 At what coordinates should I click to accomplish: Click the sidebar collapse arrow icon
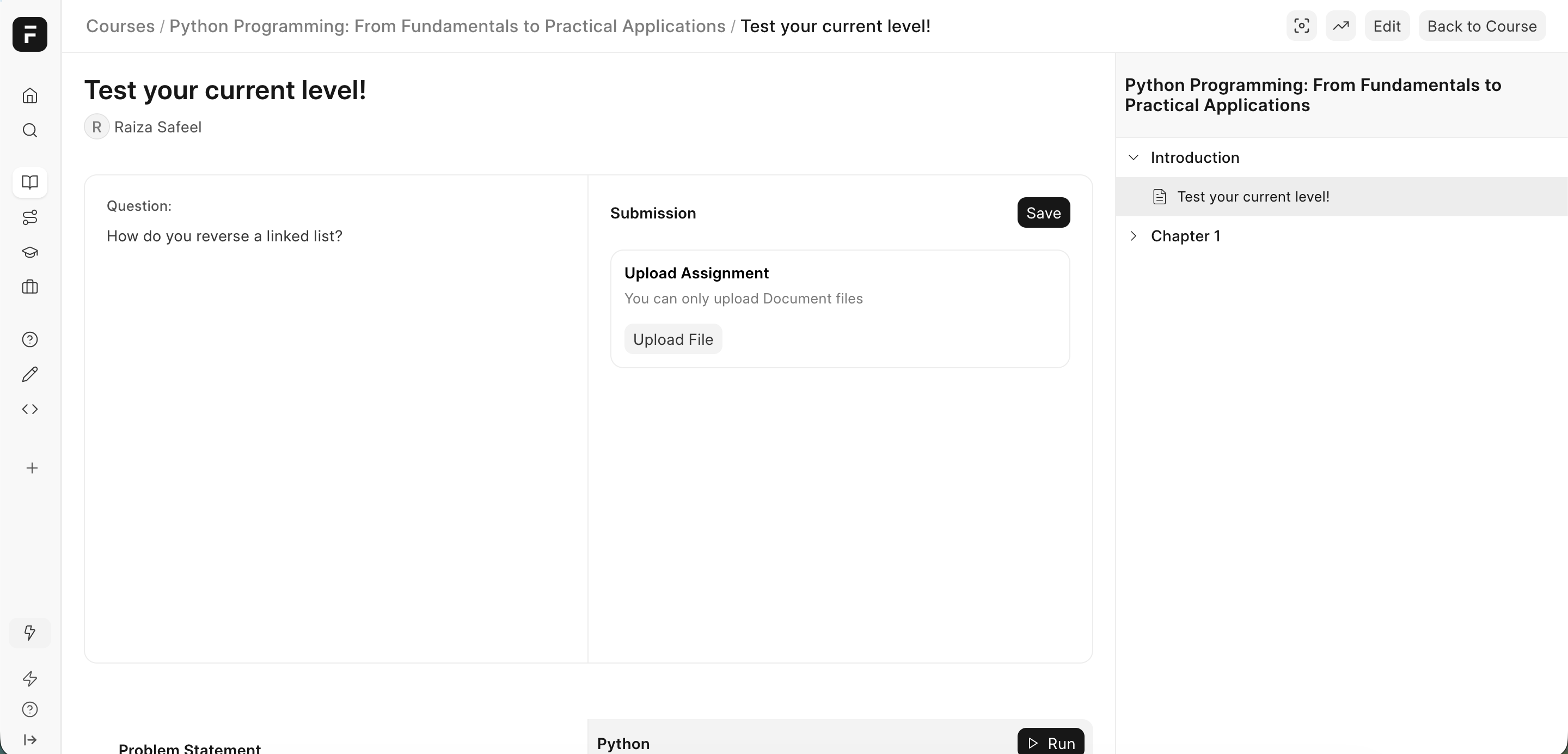point(30,740)
